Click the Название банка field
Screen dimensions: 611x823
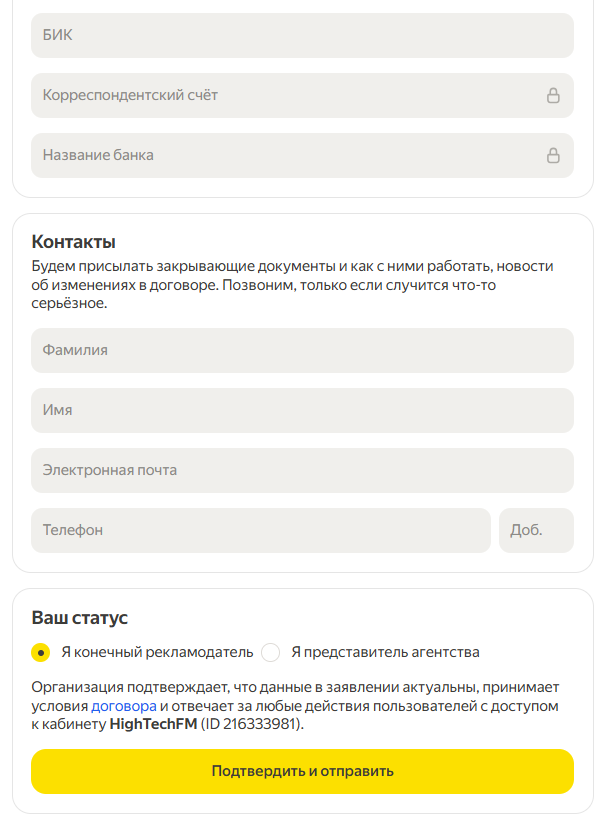pos(280,156)
